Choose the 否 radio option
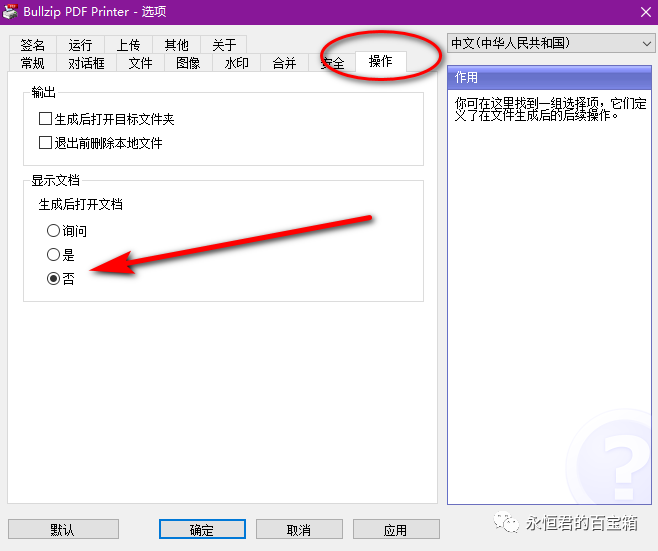658x551 pixels. [x=53, y=279]
